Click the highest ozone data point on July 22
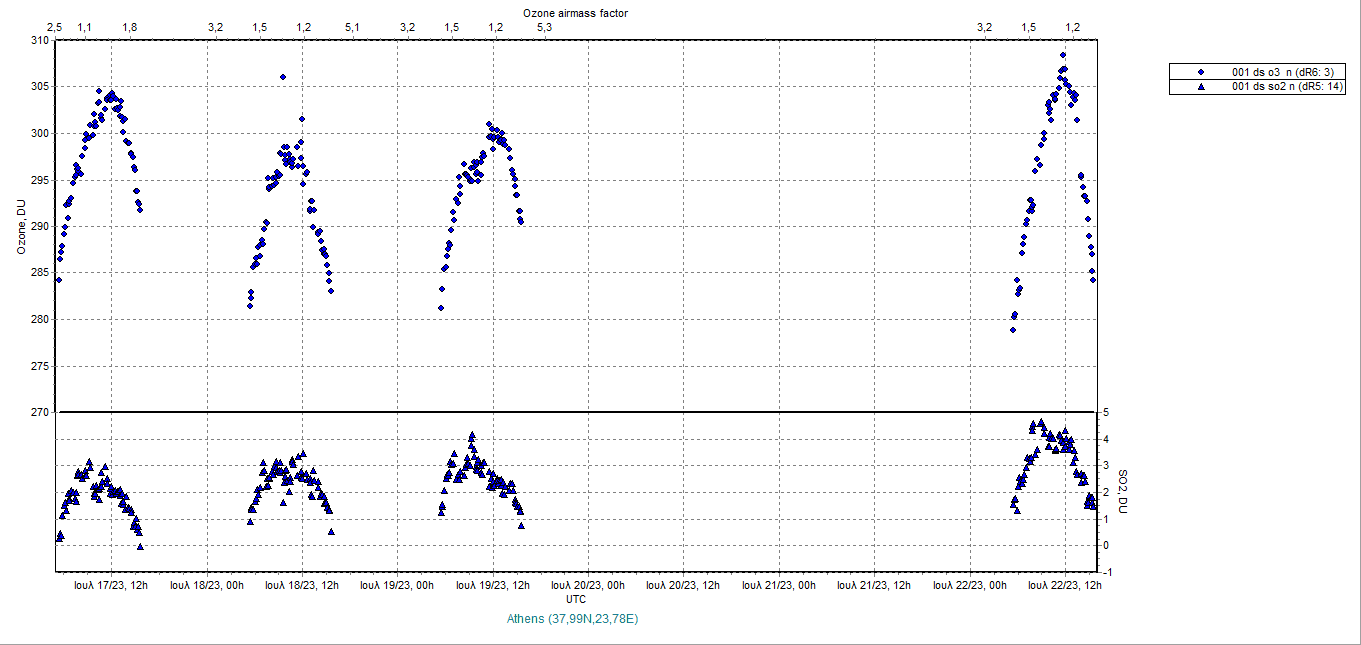The width and height of the screenshot is (1361, 645). click(x=1063, y=55)
